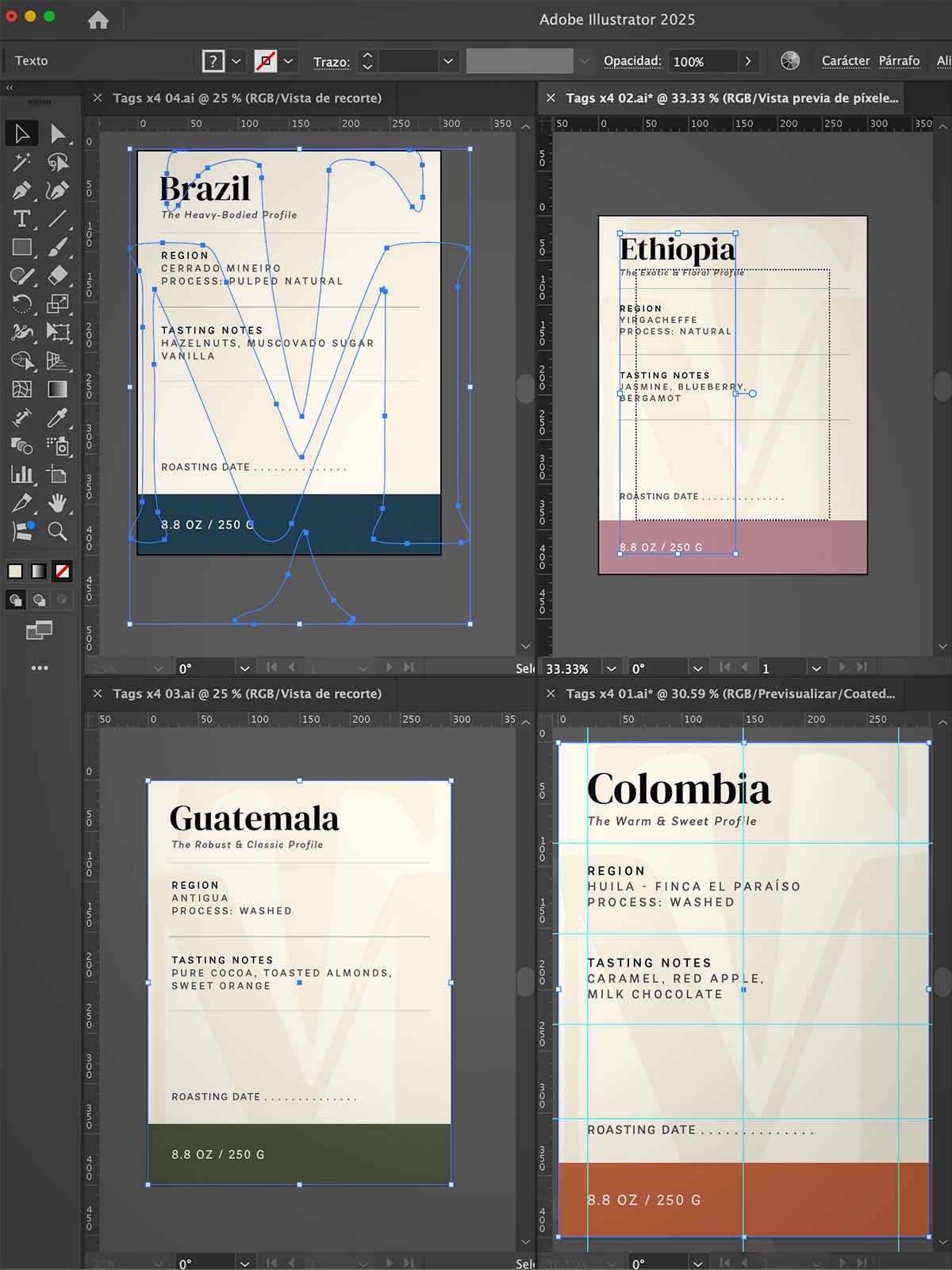Open the Párrafo panel link

coord(899,61)
